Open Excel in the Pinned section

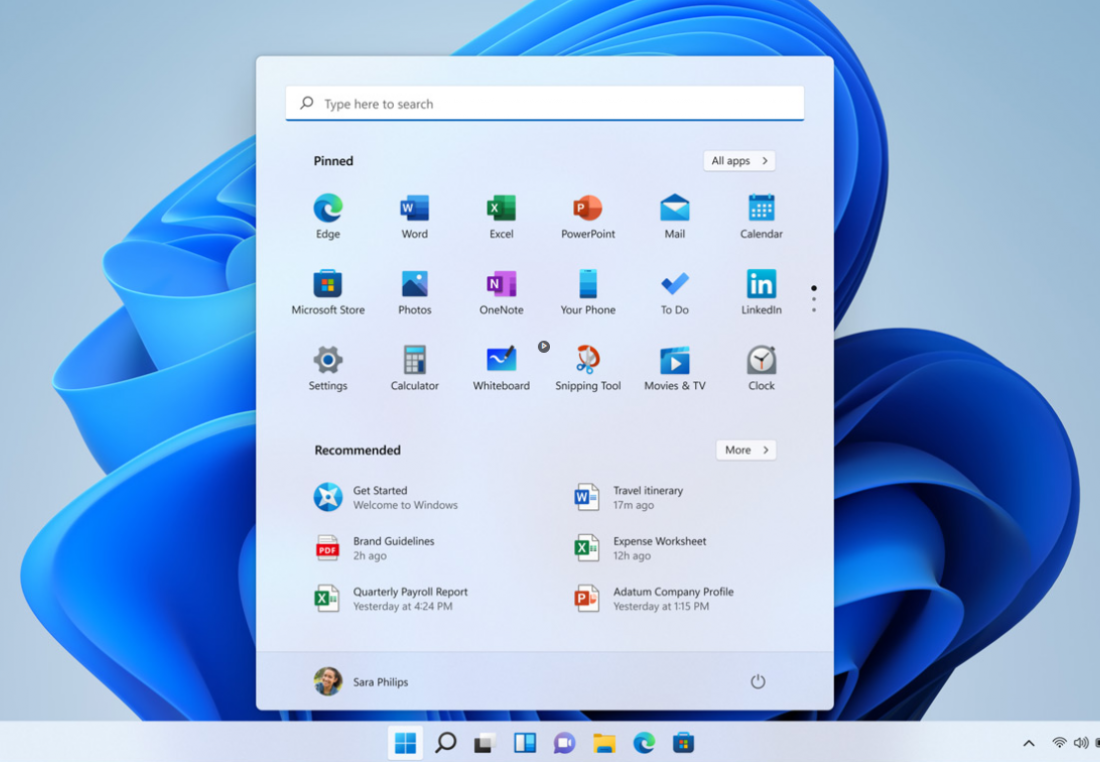click(501, 216)
